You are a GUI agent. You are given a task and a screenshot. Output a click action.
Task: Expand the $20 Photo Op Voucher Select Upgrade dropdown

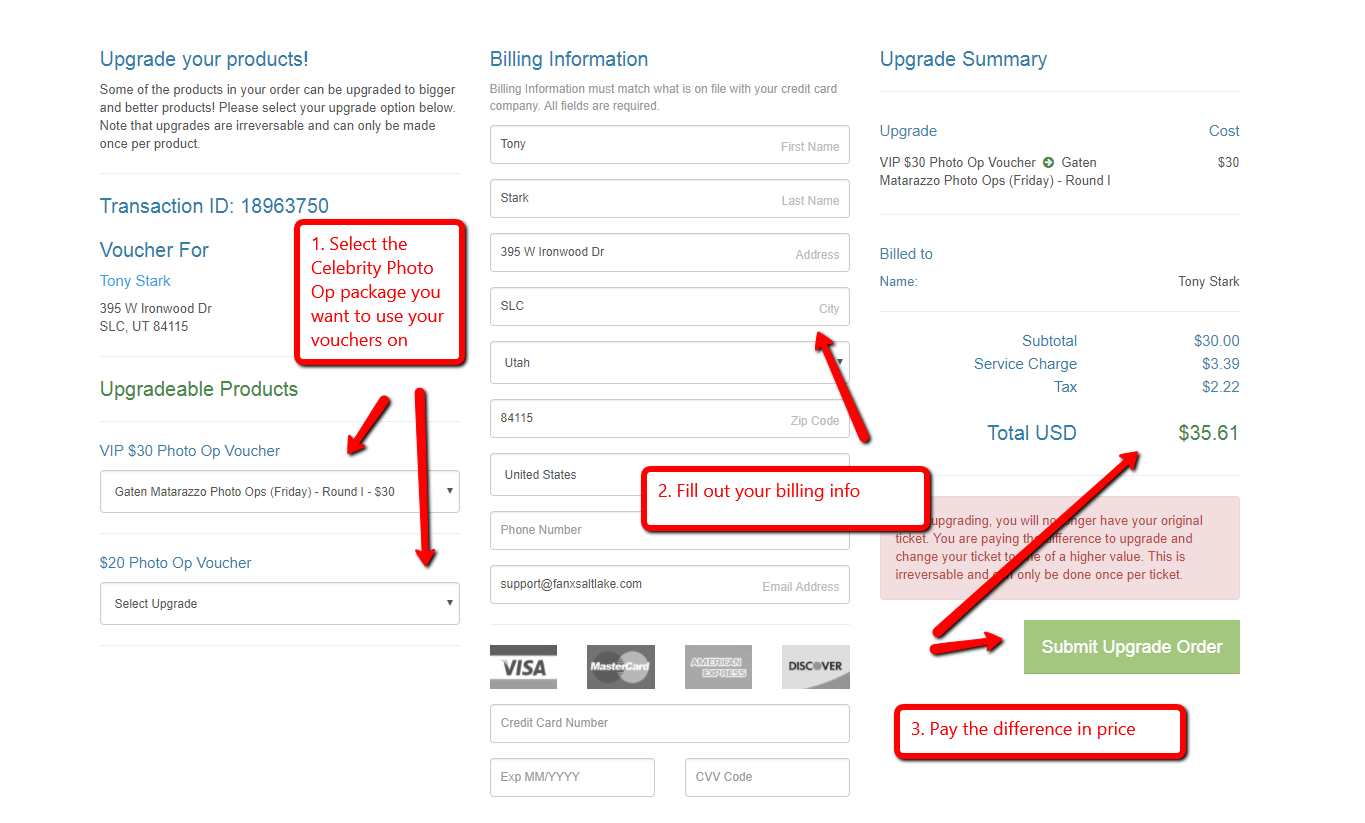tap(279, 604)
